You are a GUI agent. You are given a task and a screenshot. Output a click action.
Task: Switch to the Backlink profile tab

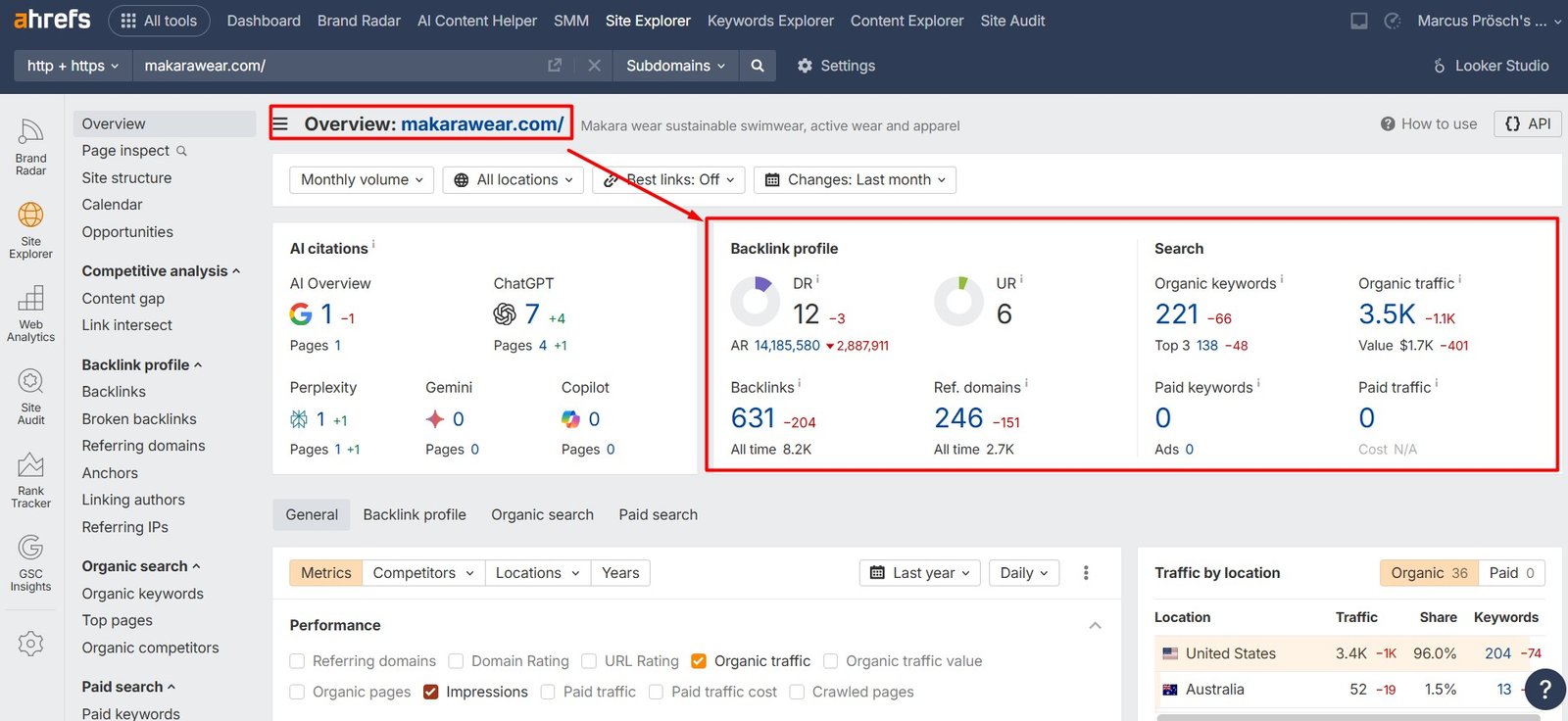(415, 514)
